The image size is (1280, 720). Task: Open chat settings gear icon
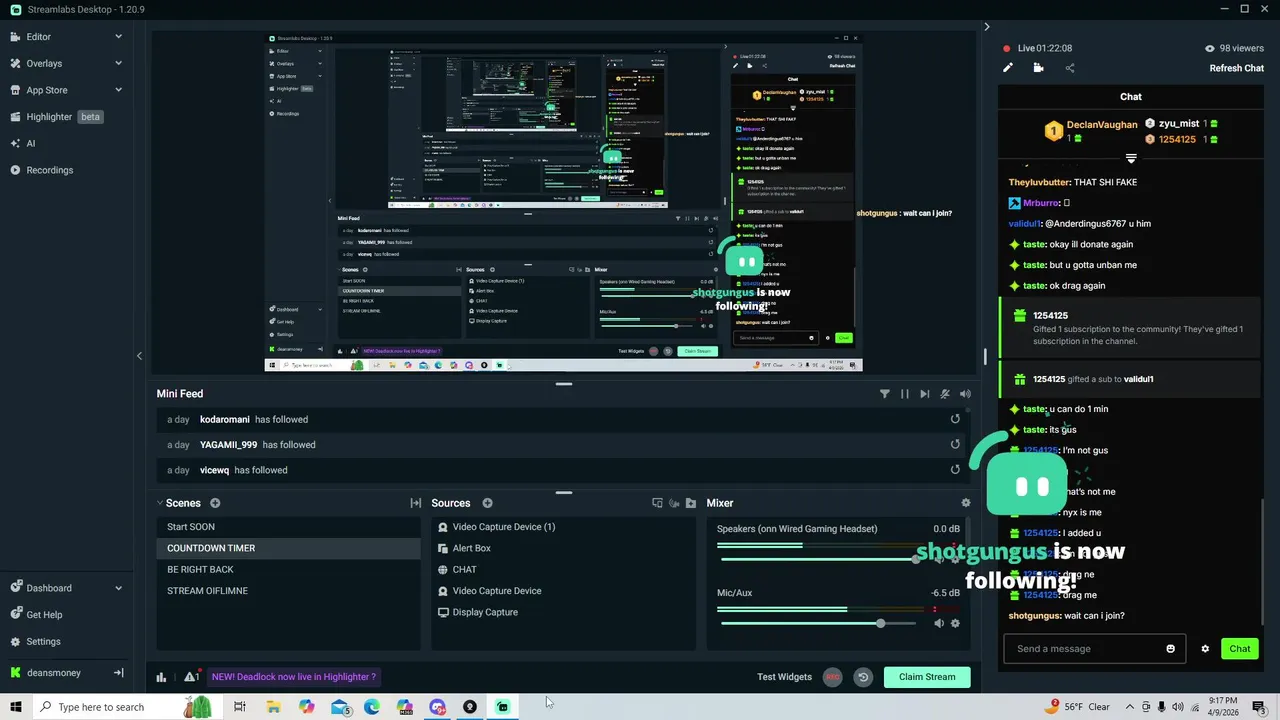(1205, 649)
